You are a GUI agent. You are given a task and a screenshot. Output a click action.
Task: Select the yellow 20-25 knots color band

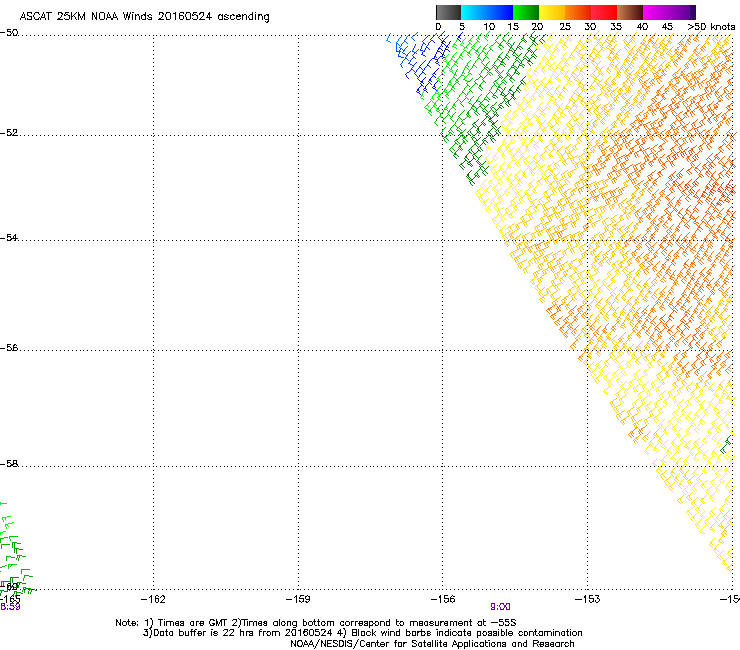point(552,12)
